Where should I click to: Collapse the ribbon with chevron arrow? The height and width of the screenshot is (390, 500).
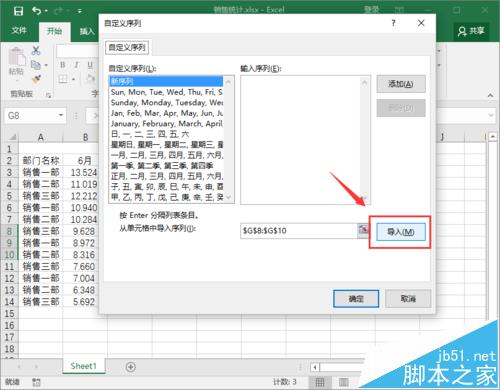[490, 95]
